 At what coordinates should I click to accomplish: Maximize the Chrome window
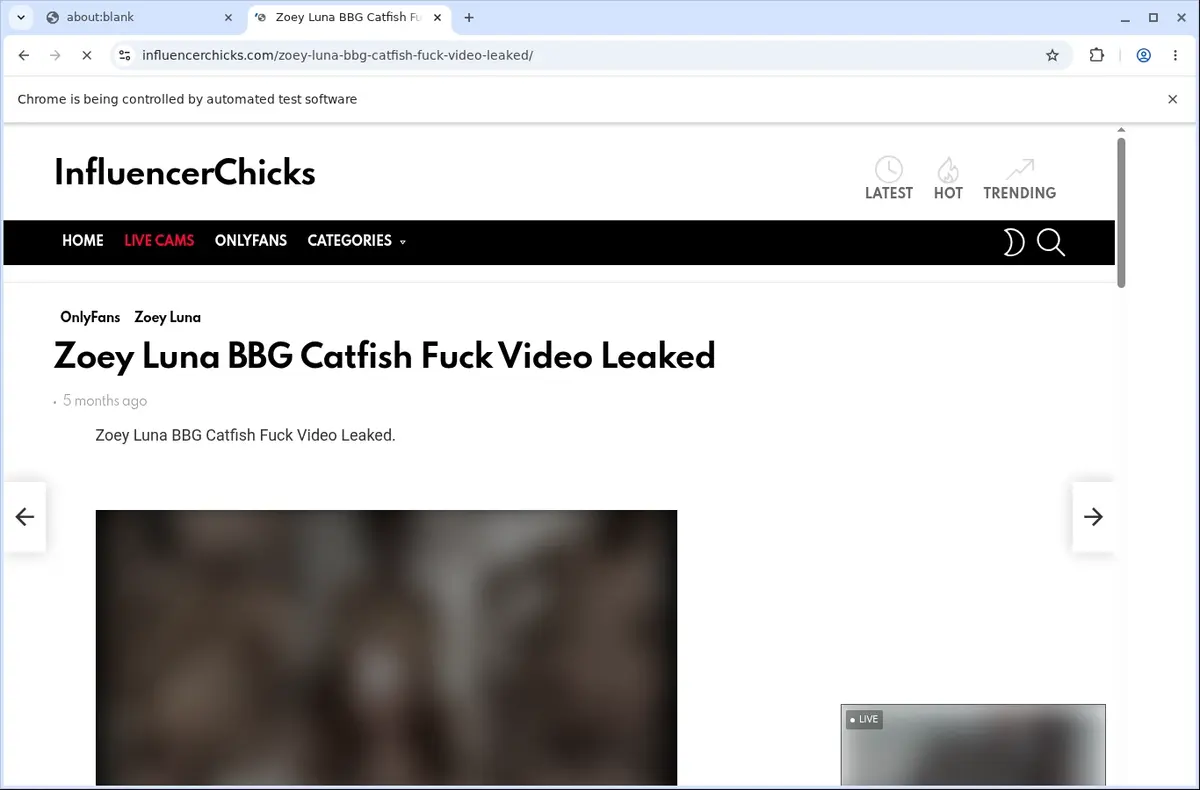1153,17
